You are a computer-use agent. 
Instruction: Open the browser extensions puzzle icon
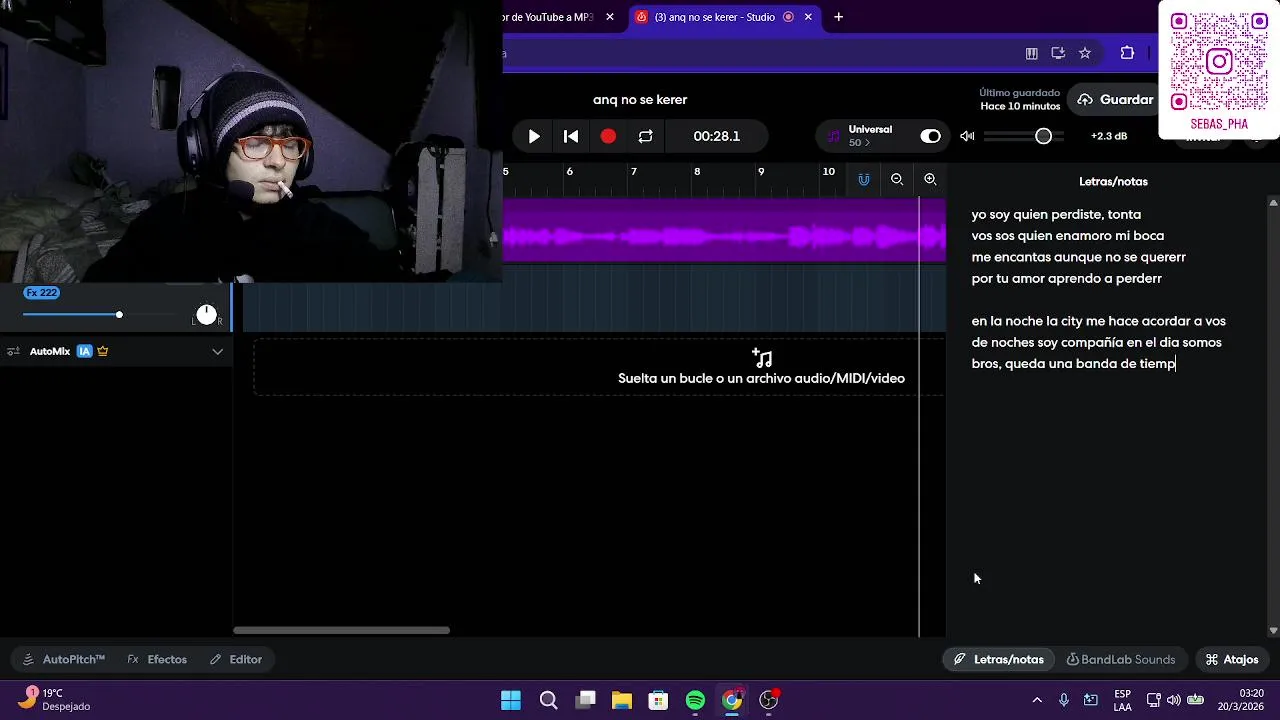click(x=1127, y=53)
